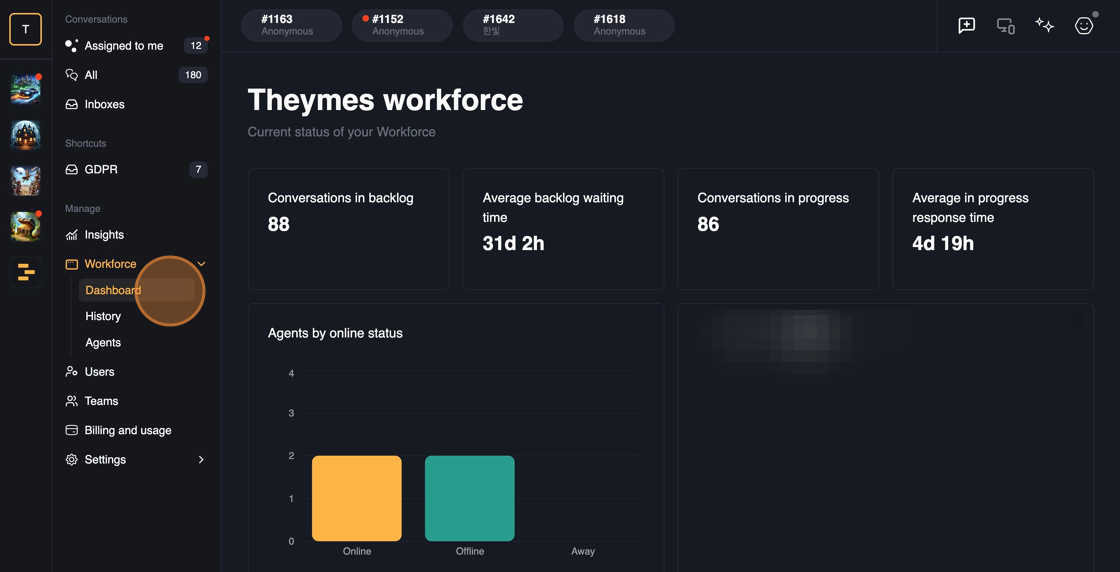This screenshot has width=1120, height=572.
Task: Click the 31d 2h waiting time value
Action: pyautogui.click(x=514, y=244)
